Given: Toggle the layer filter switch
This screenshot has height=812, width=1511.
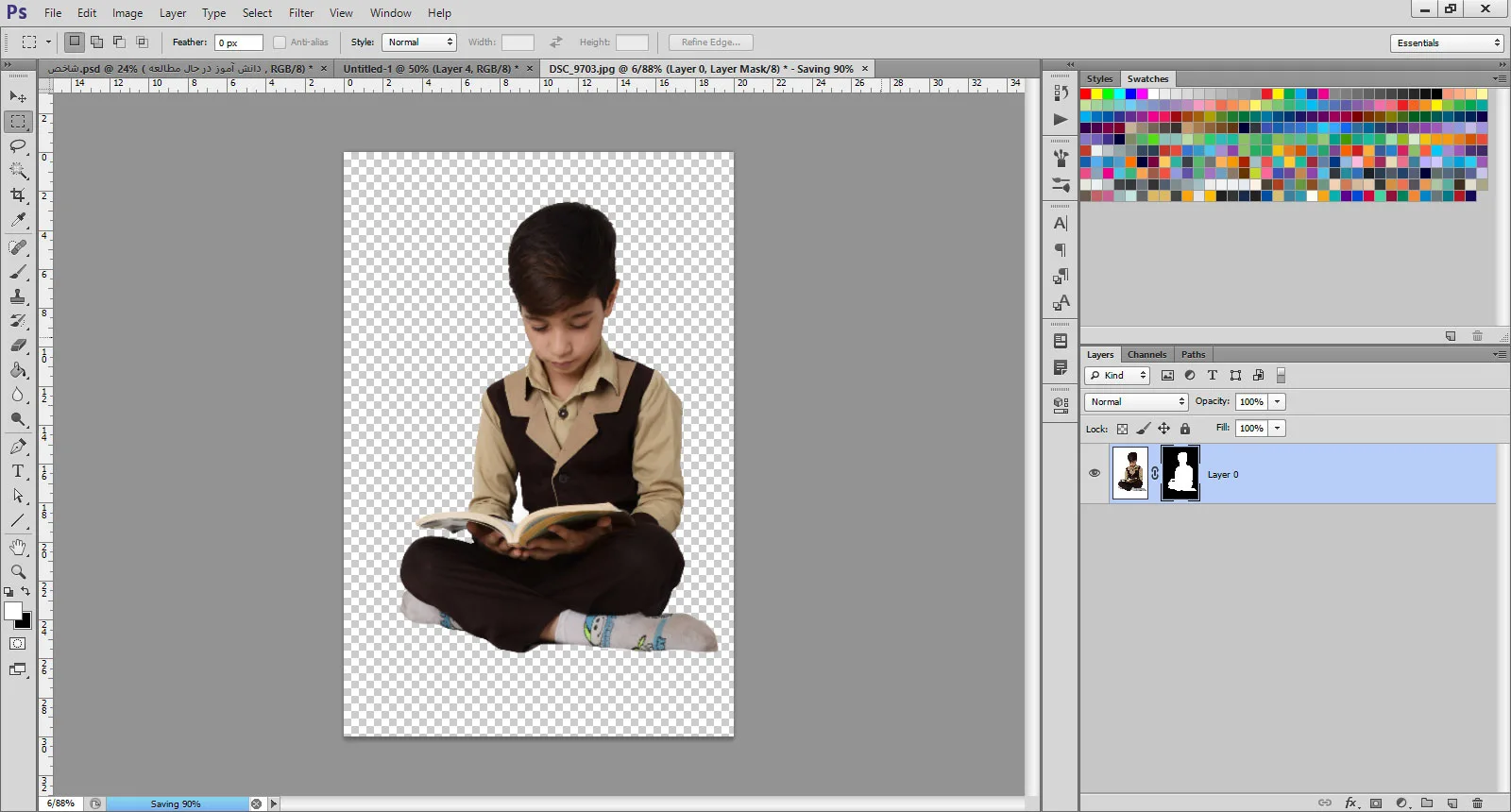Looking at the screenshot, I should pyautogui.click(x=1281, y=376).
